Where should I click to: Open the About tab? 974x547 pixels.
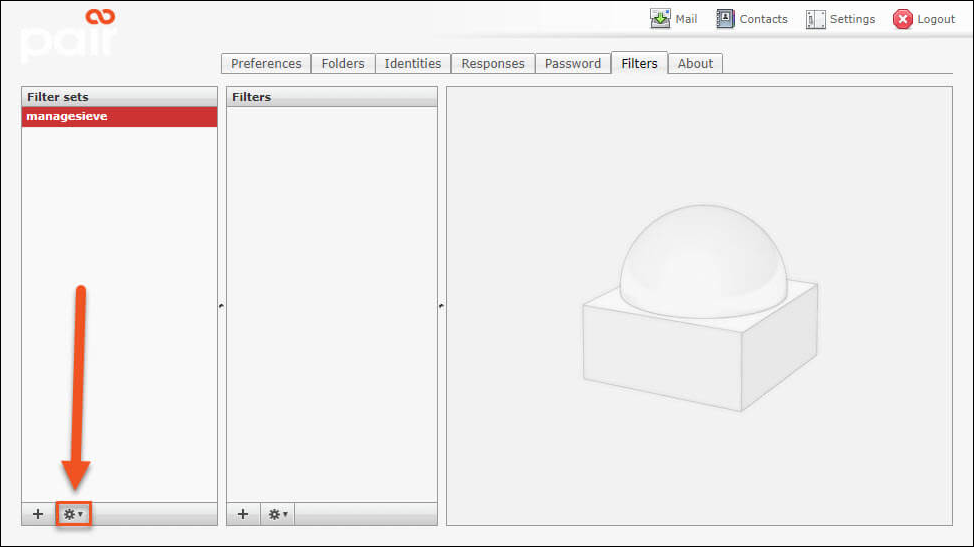(695, 63)
